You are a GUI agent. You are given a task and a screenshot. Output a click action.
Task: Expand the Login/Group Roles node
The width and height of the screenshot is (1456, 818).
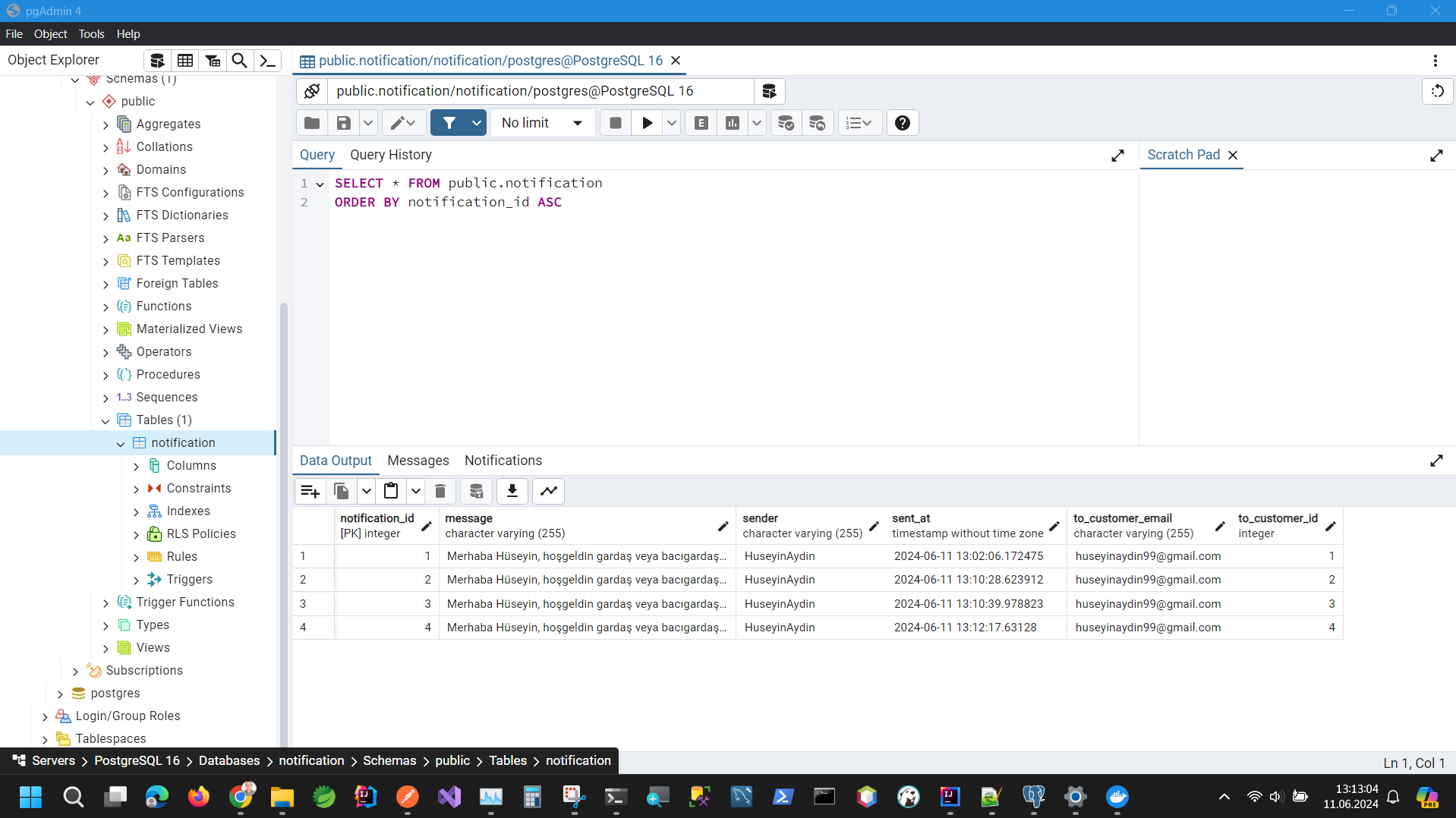(45, 717)
